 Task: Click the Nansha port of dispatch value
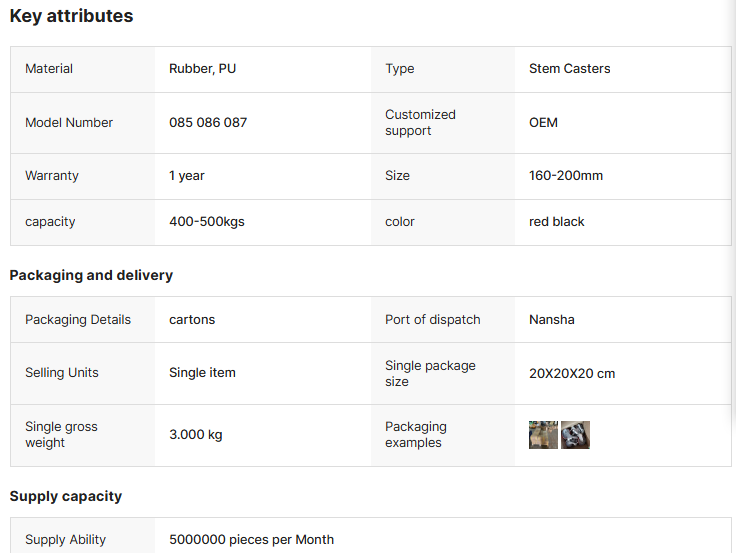(552, 320)
